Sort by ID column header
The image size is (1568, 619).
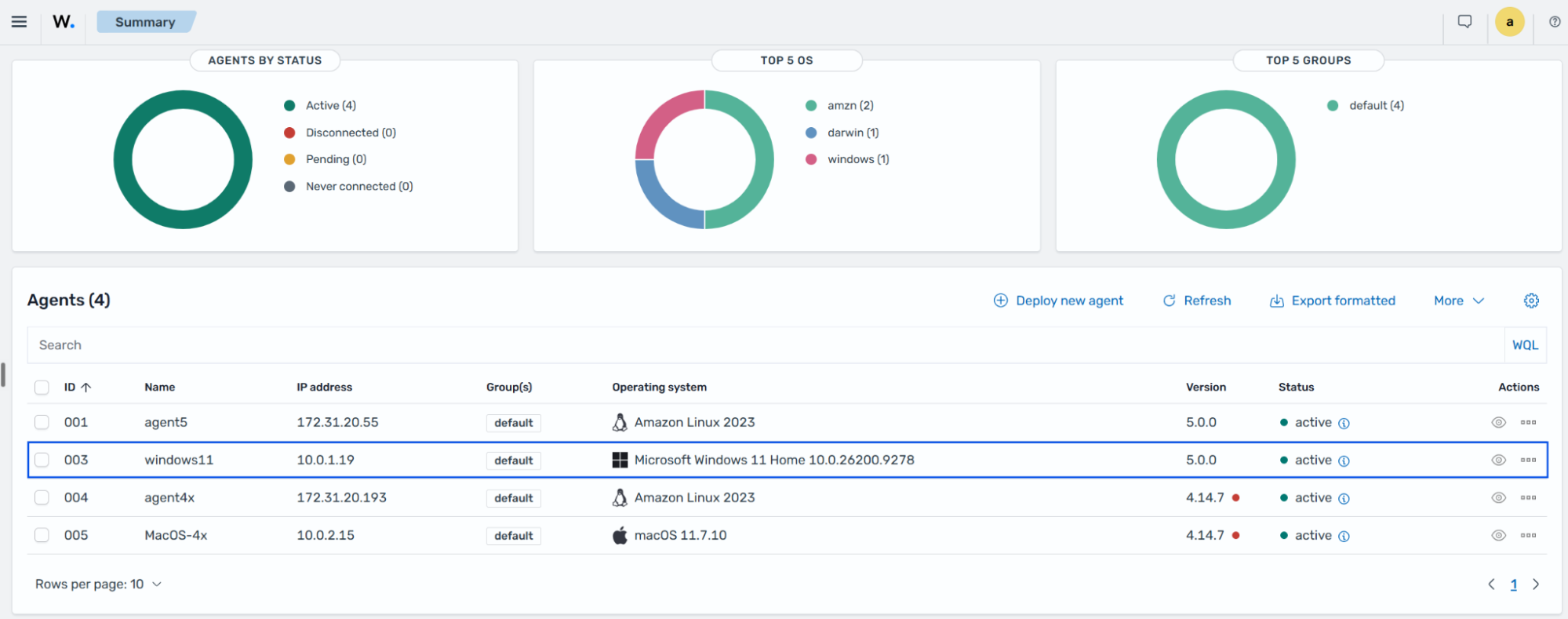[78, 388]
